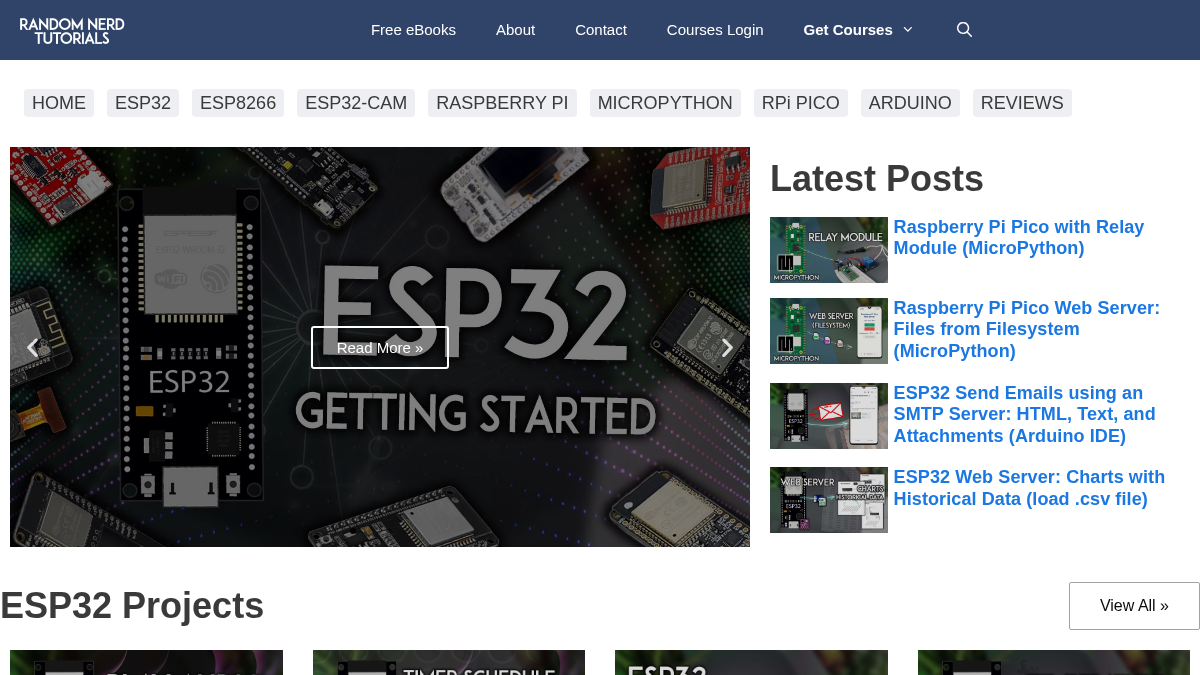Open Pico Web Server Files from Filesystem post
The width and height of the screenshot is (1200, 675).
pos(1026,329)
